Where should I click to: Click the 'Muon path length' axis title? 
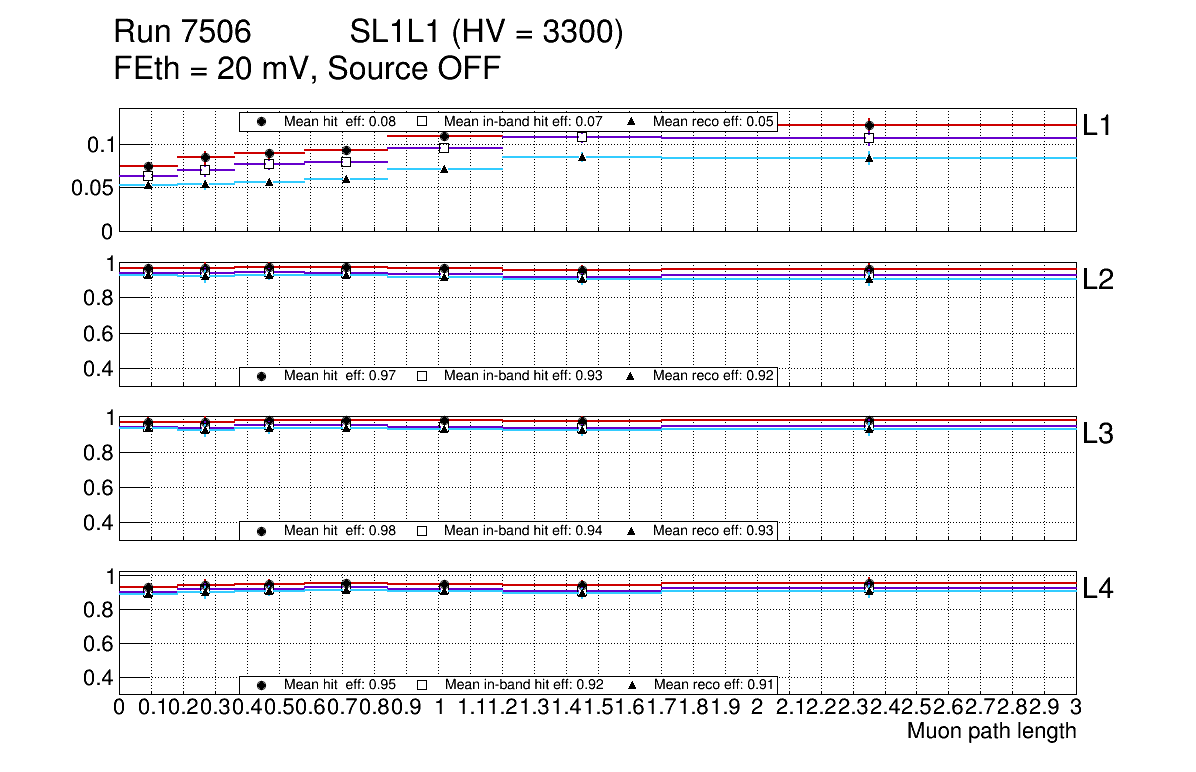pyautogui.click(x=991, y=731)
